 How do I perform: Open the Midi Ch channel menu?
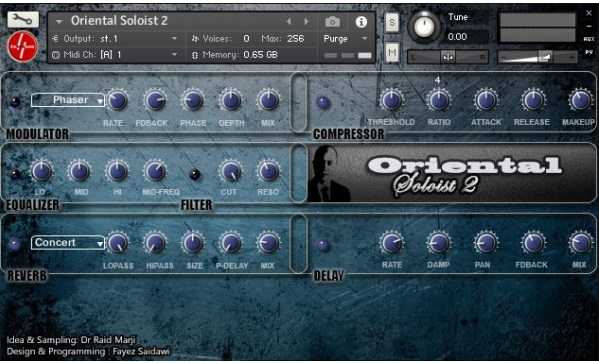coord(115,55)
